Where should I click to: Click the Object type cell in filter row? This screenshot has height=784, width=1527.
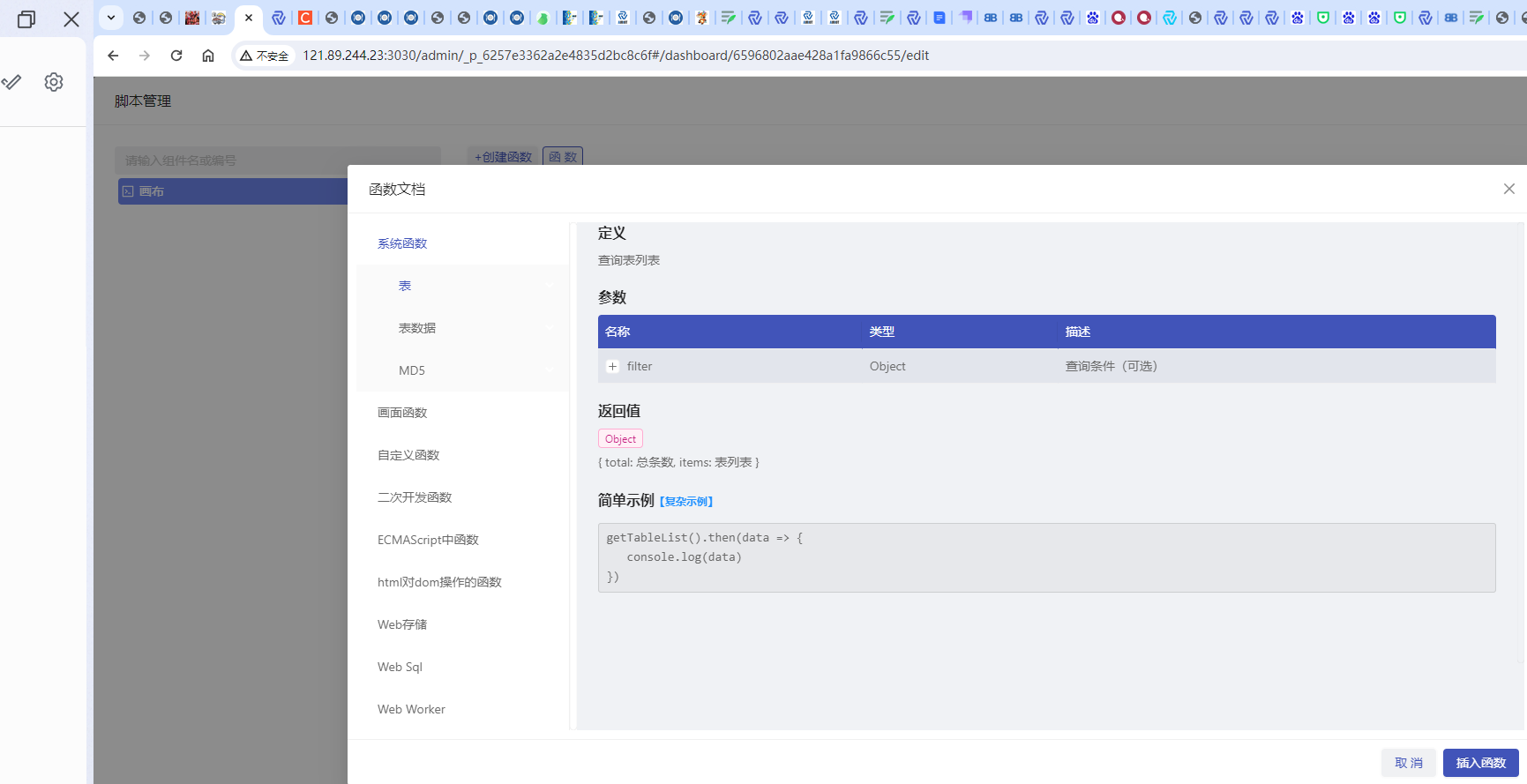(x=960, y=366)
